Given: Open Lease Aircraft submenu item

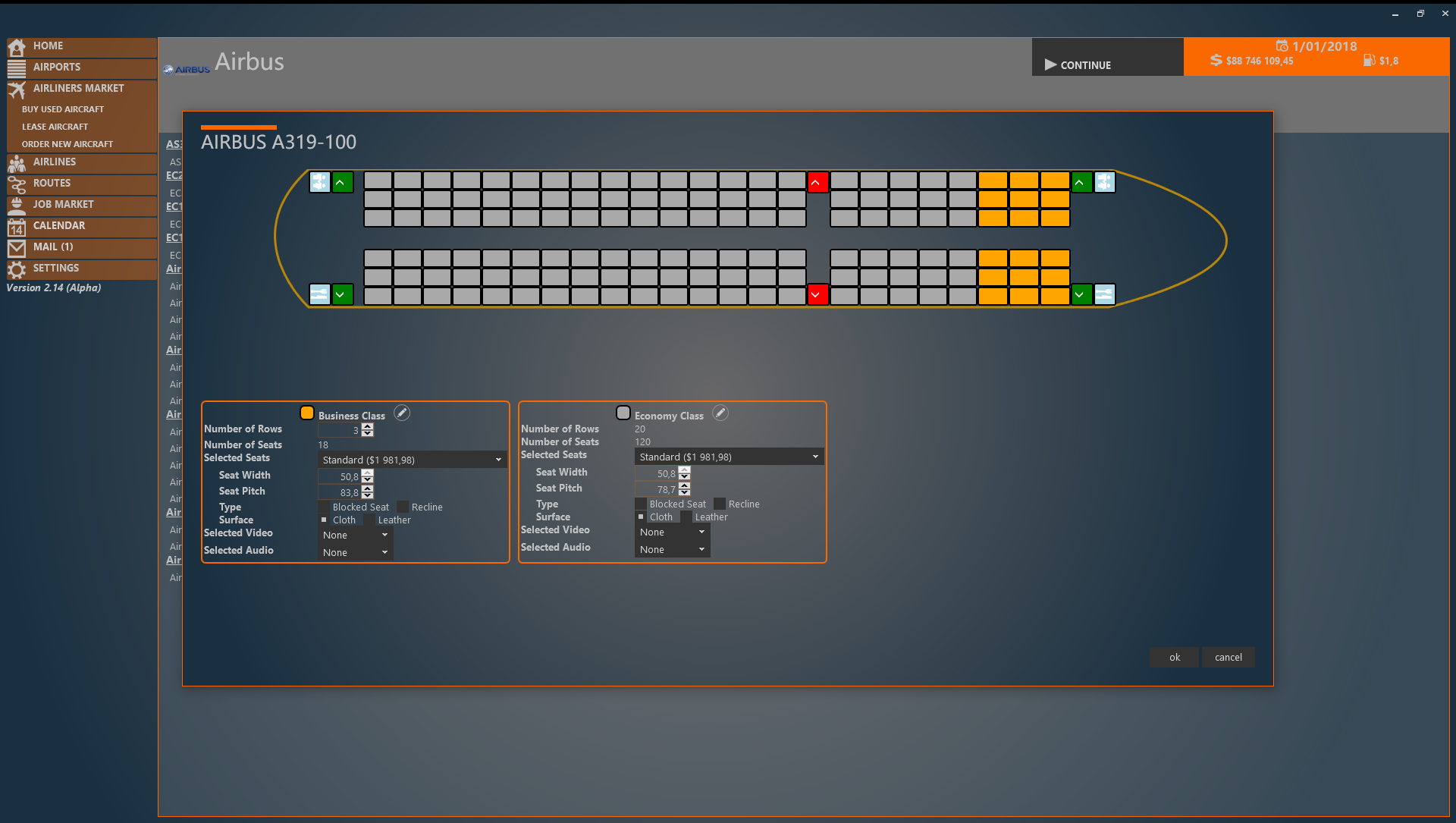Looking at the screenshot, I should 55,127.
